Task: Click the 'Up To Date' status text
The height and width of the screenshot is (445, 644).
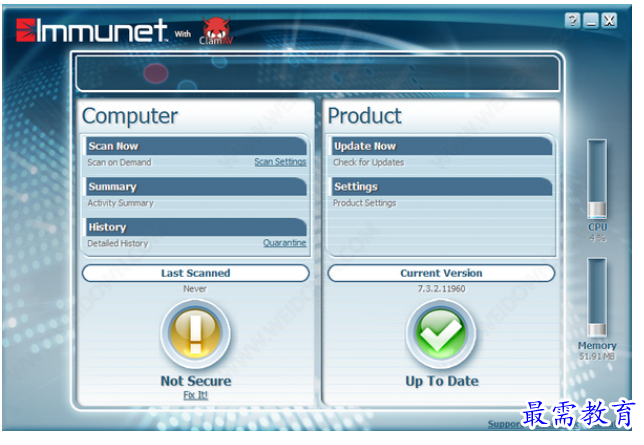Action: [442, 381]
